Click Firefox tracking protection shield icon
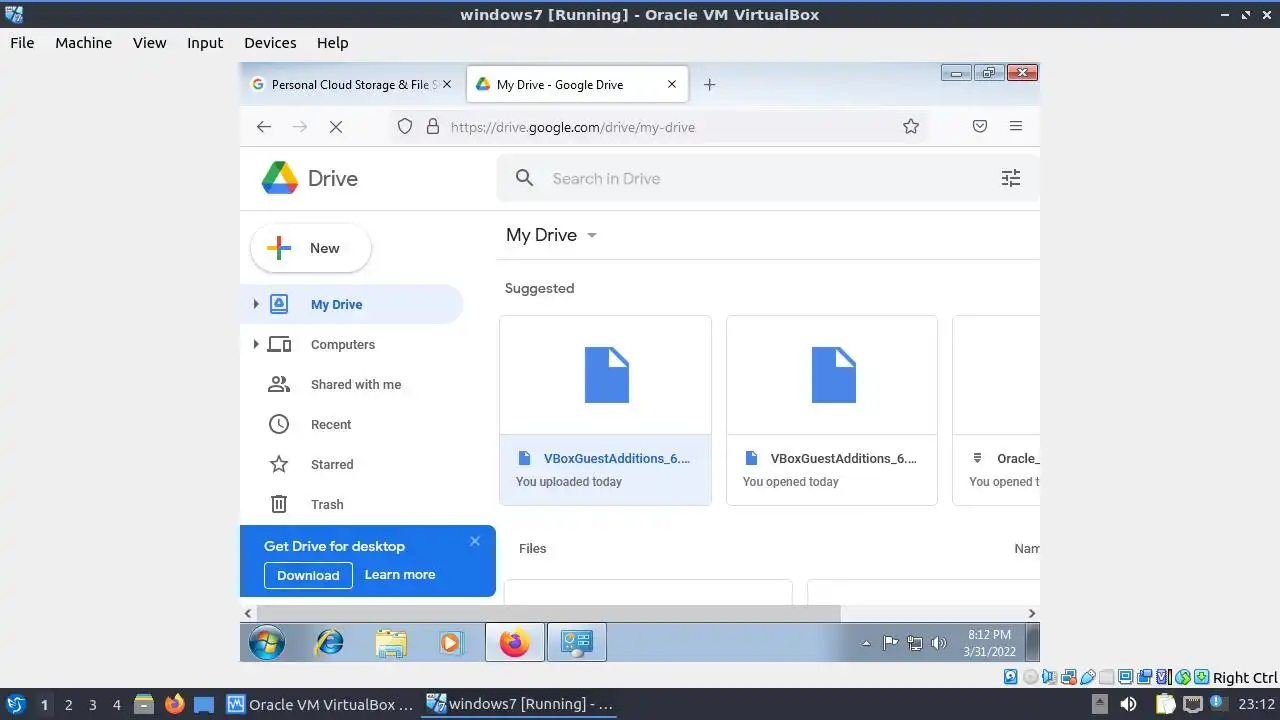The height and width of the screenshot is (720, 1280). 405,127
